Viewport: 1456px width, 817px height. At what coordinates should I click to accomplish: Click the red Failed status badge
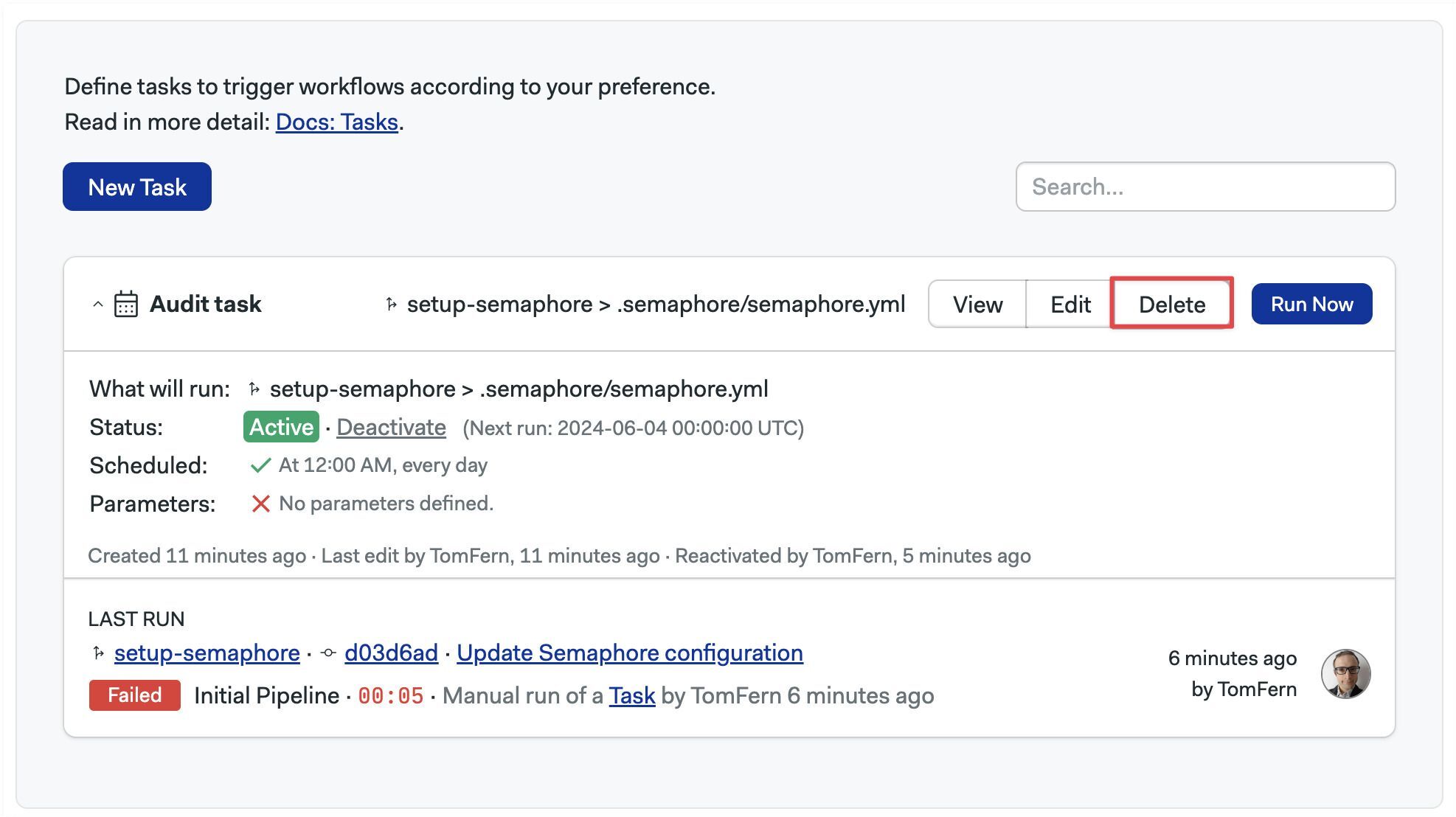click(x=134, y=695)
